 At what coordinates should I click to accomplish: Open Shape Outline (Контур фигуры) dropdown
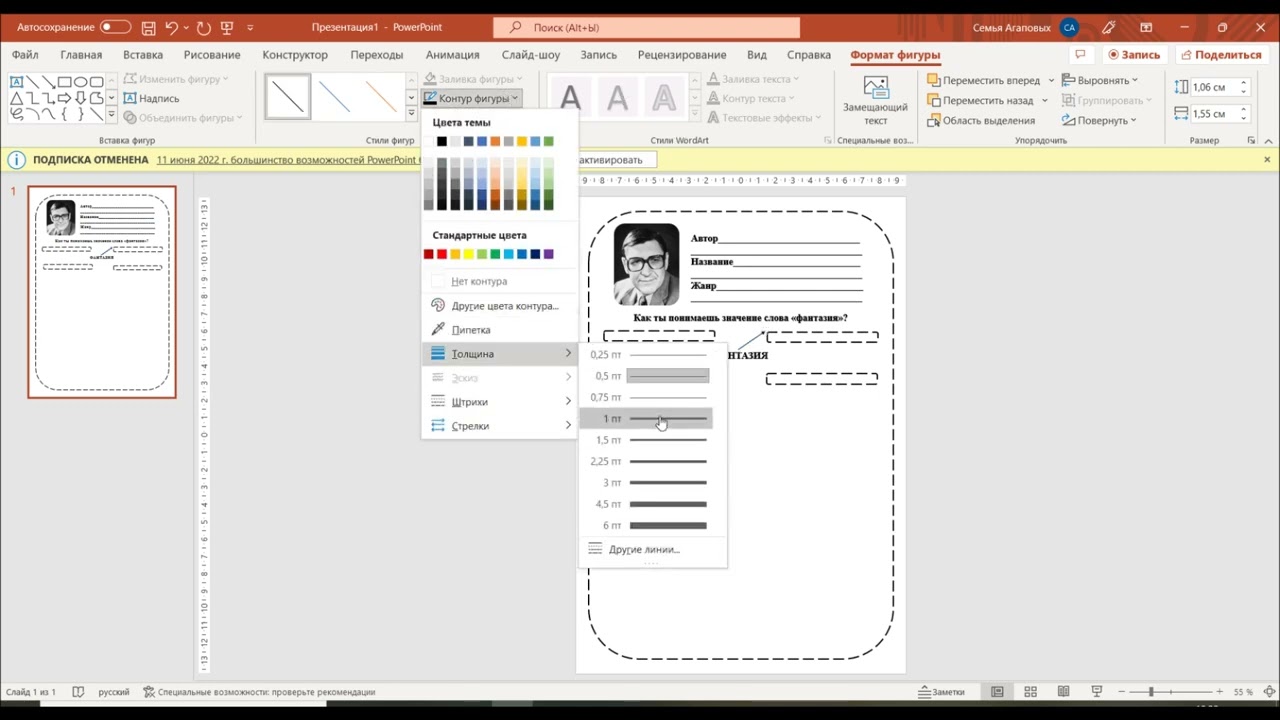click(472, 98)
